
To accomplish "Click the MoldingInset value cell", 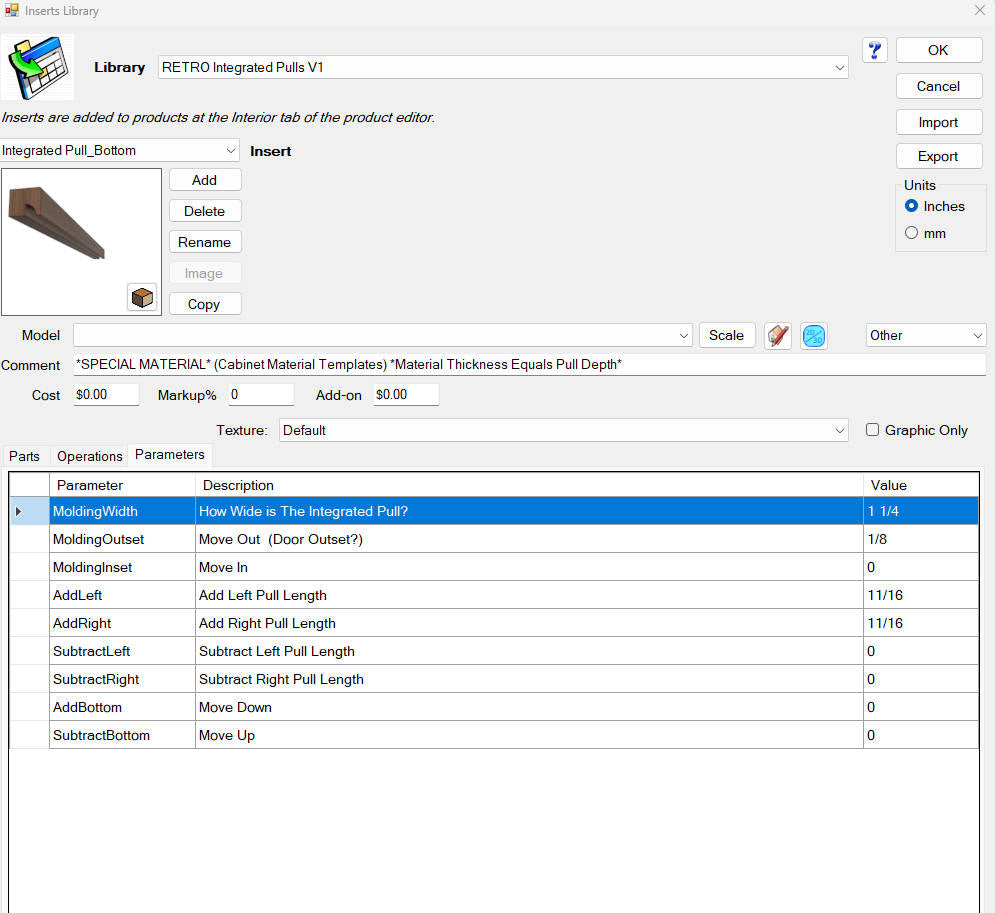I will (x=921, y=567).
